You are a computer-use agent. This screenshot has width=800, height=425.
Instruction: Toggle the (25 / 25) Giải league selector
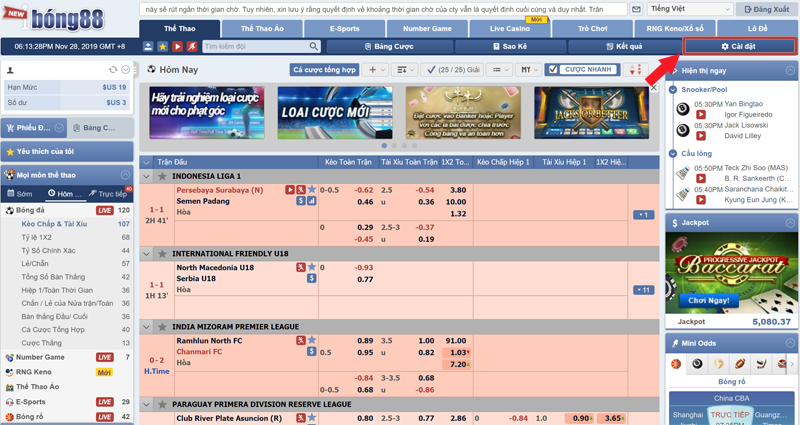coord(453,70)
